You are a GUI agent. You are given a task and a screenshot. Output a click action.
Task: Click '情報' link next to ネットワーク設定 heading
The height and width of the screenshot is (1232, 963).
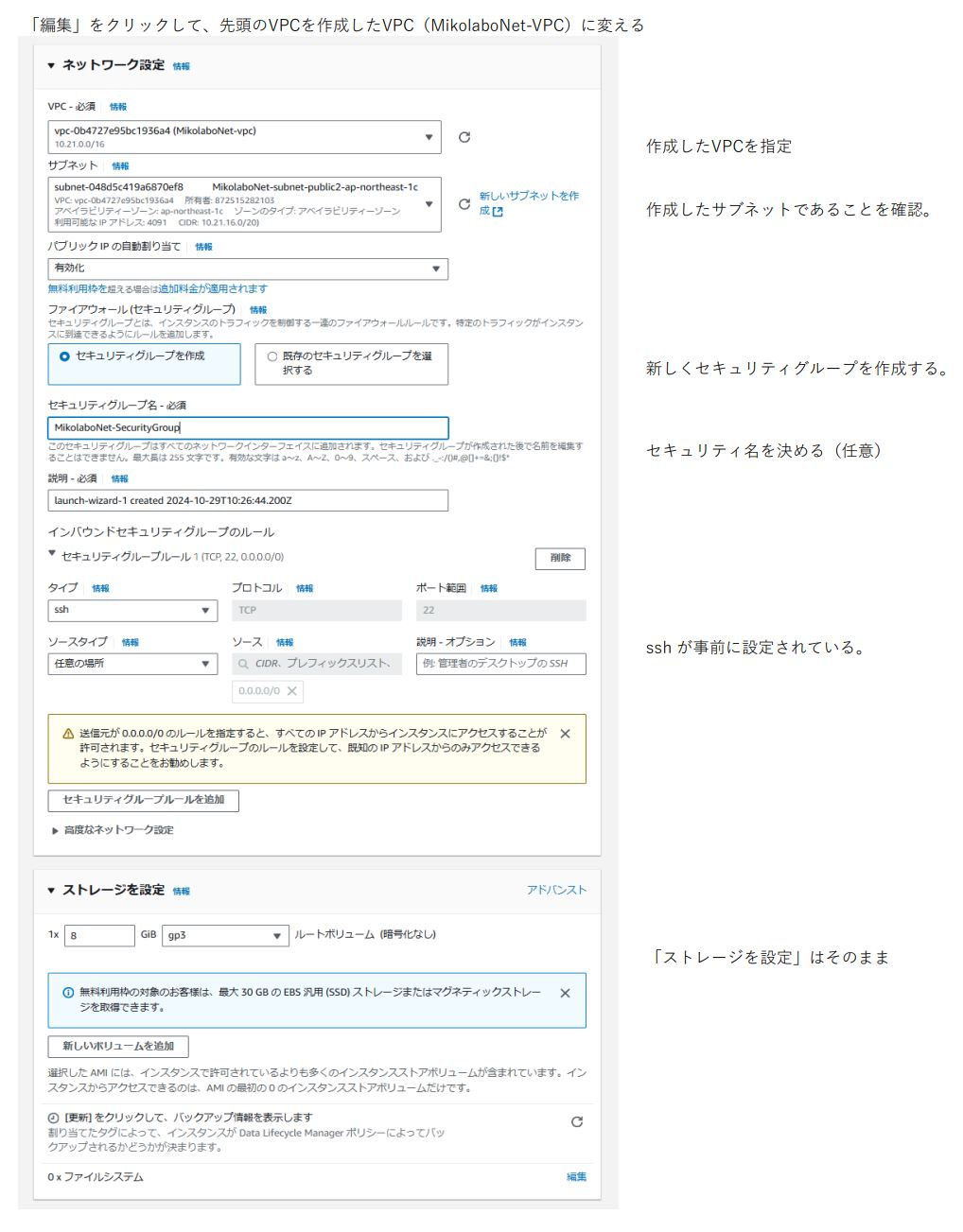182,66
